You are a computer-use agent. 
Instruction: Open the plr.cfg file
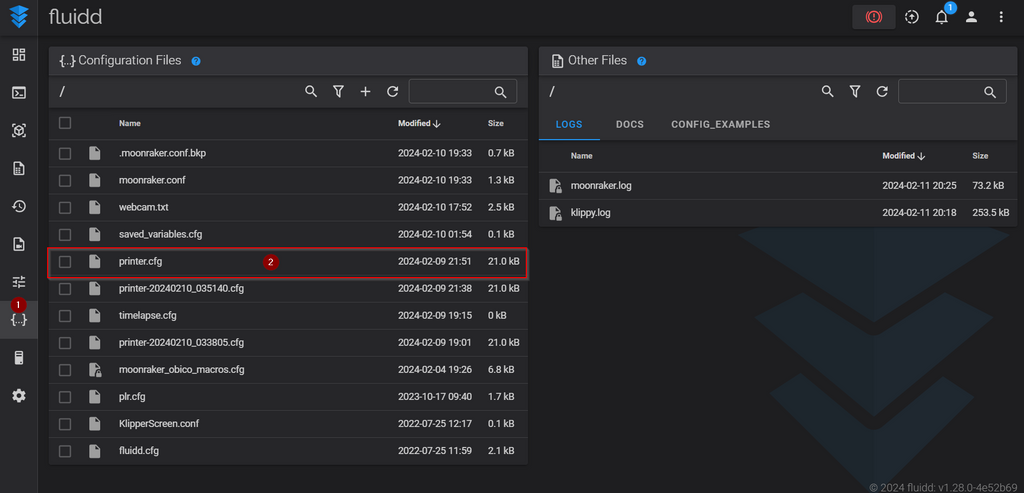tap(288, 397)
